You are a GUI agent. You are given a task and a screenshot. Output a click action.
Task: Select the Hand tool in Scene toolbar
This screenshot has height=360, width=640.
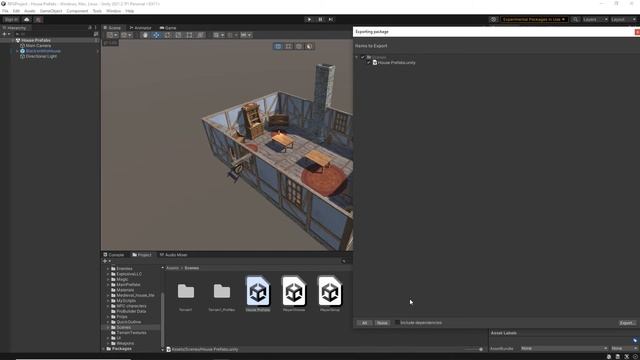[x=145, y=35]
